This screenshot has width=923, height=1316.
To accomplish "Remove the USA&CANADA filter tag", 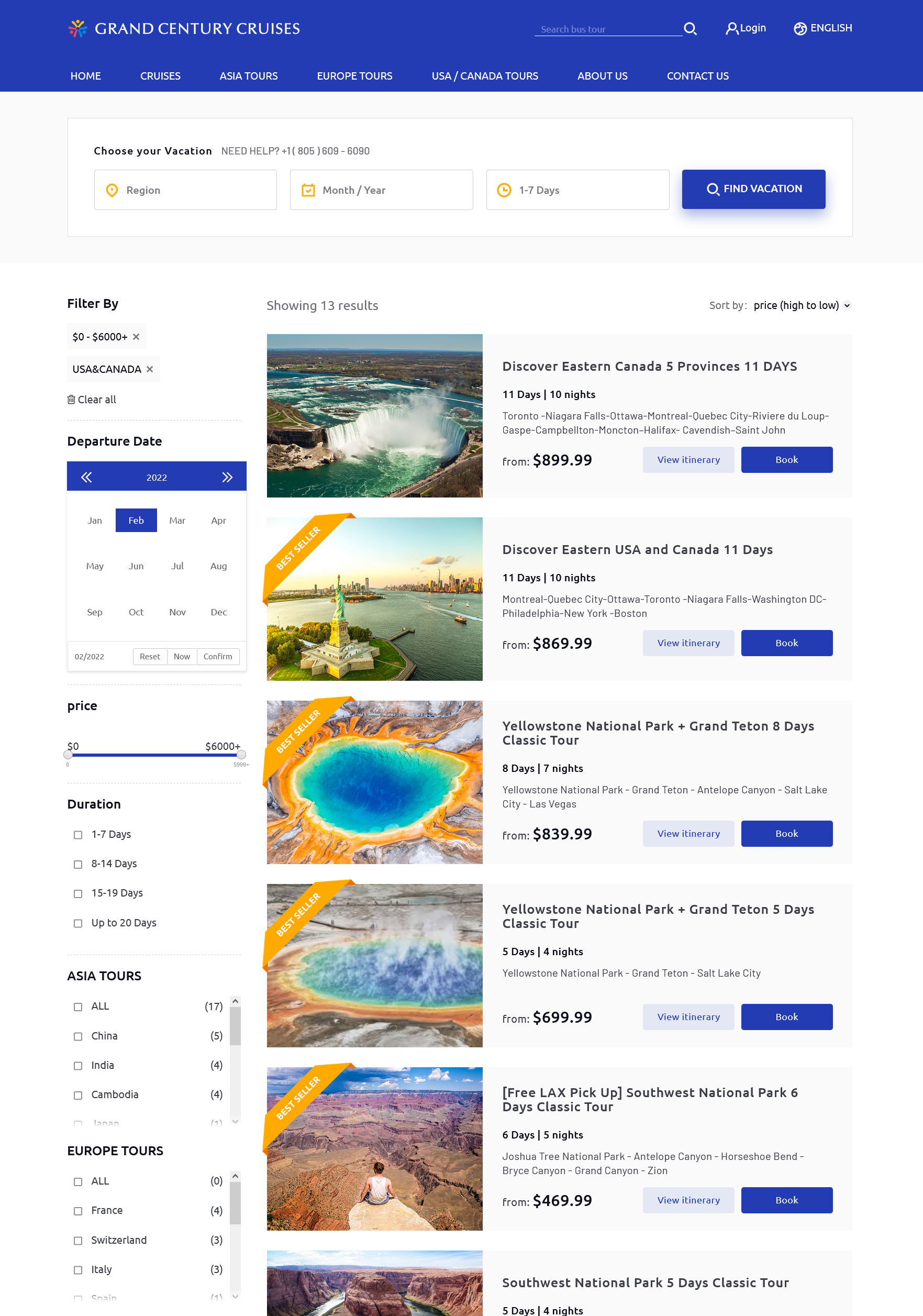I will click(x=150, y=369).
